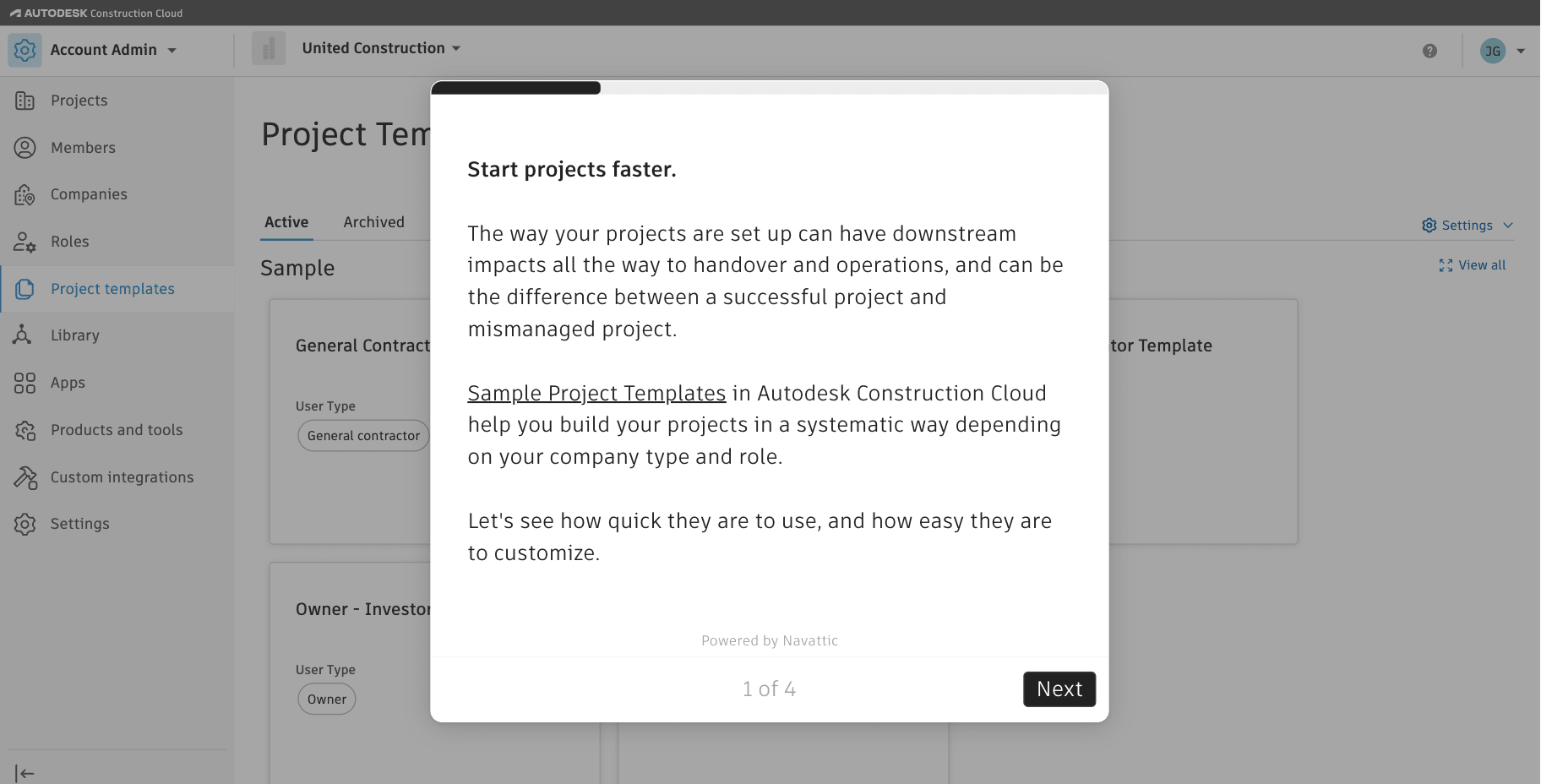Screen dimensions: 1541x784
Task: Expand the Account Admin dropdown arrow
Action: [172, 51]
